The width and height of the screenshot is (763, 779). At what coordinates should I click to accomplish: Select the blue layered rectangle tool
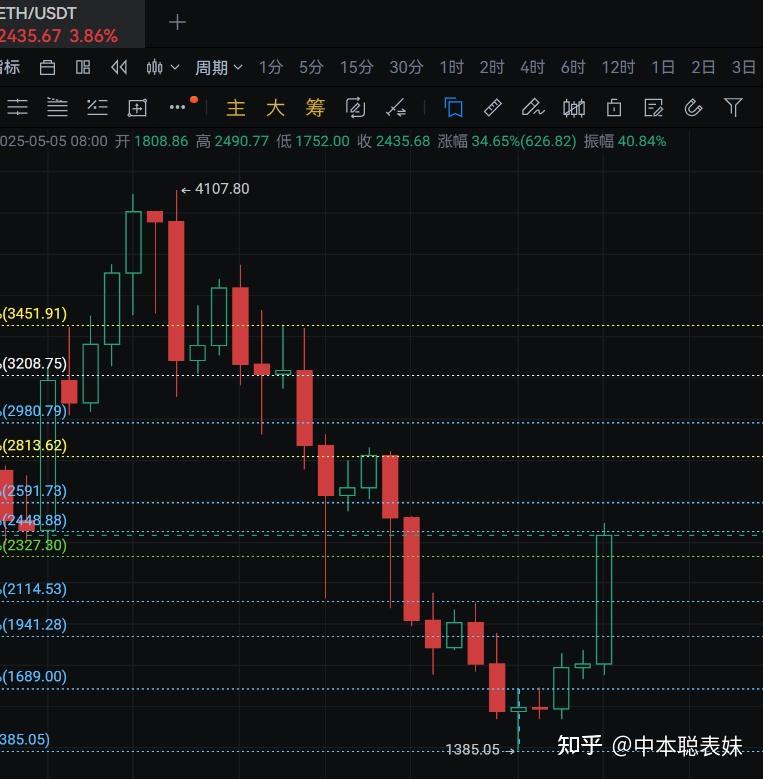point(453,107)
